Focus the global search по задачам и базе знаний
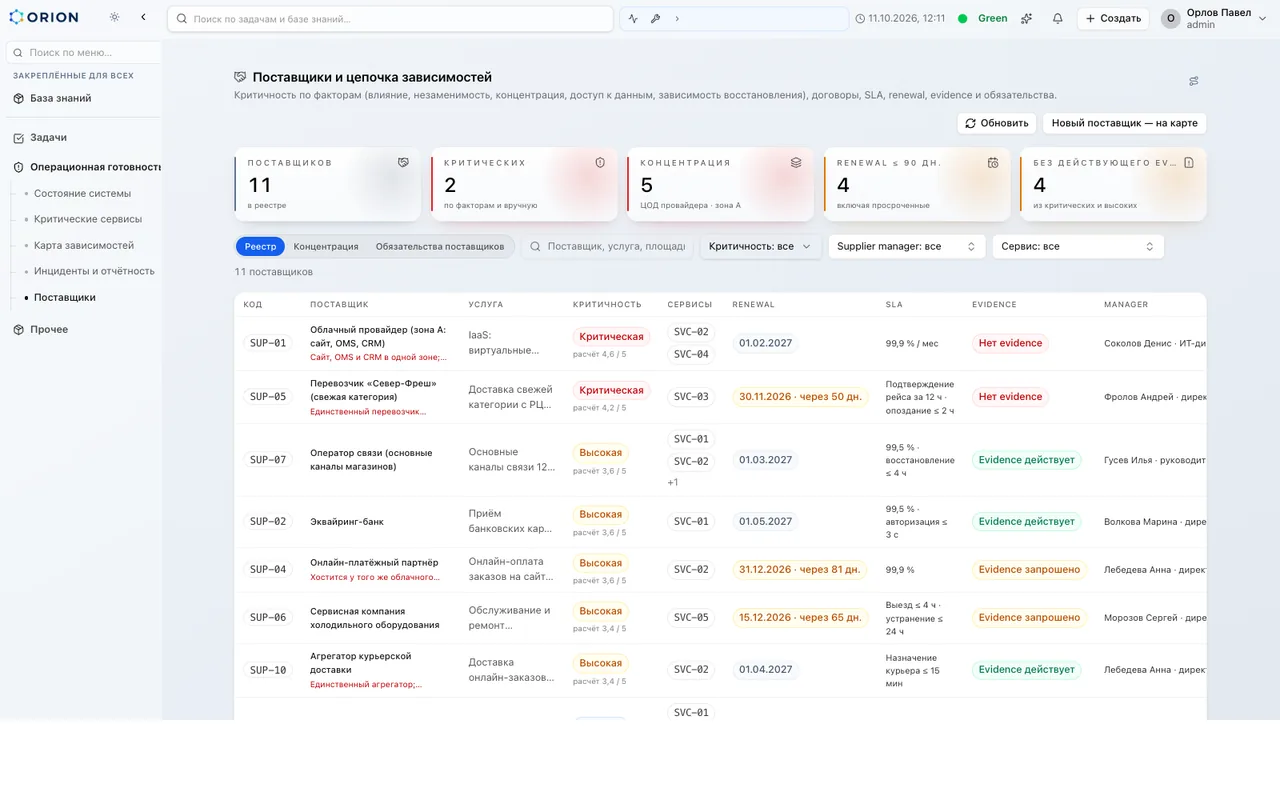 tap(390, 19)
